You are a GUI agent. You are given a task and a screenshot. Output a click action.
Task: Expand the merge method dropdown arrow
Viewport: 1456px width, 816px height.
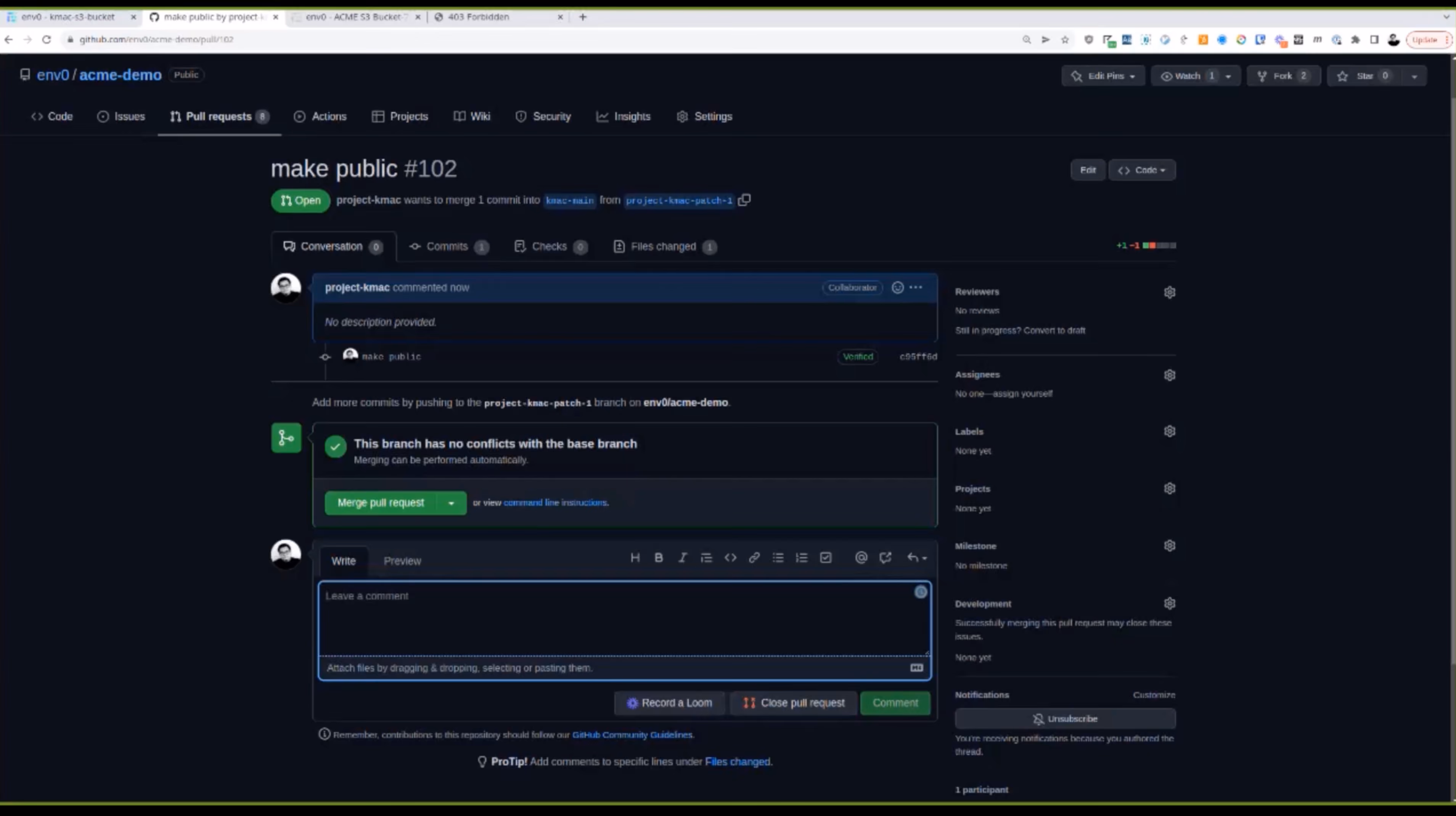(451, 503)
